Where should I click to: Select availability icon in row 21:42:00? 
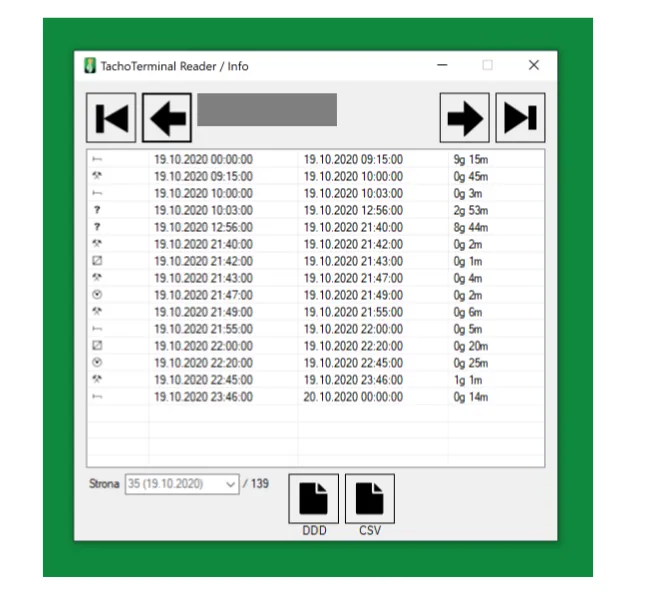[97, 261]
